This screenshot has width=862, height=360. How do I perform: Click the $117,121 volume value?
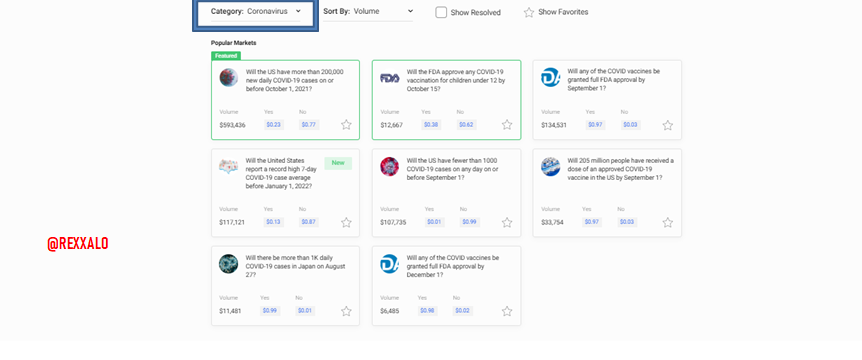(232, 223)
